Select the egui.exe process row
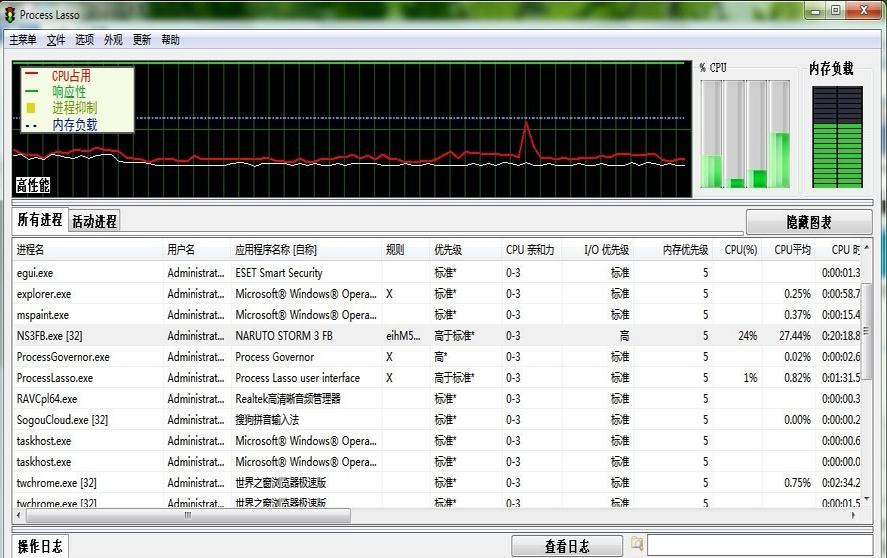The width and height of the screenshot is (887, 558). 437,273
